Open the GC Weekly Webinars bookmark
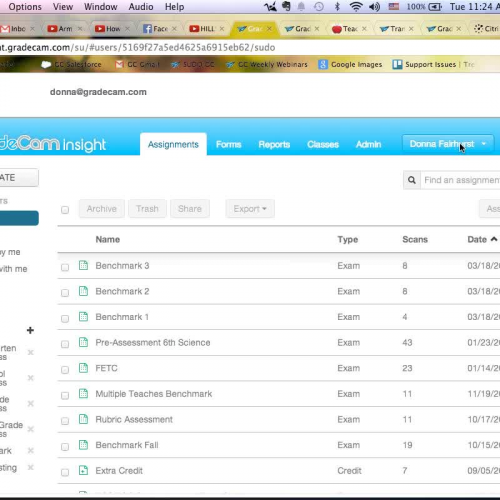Image resolution: width=500 pixels, height=500 pixels. [267, 64]
